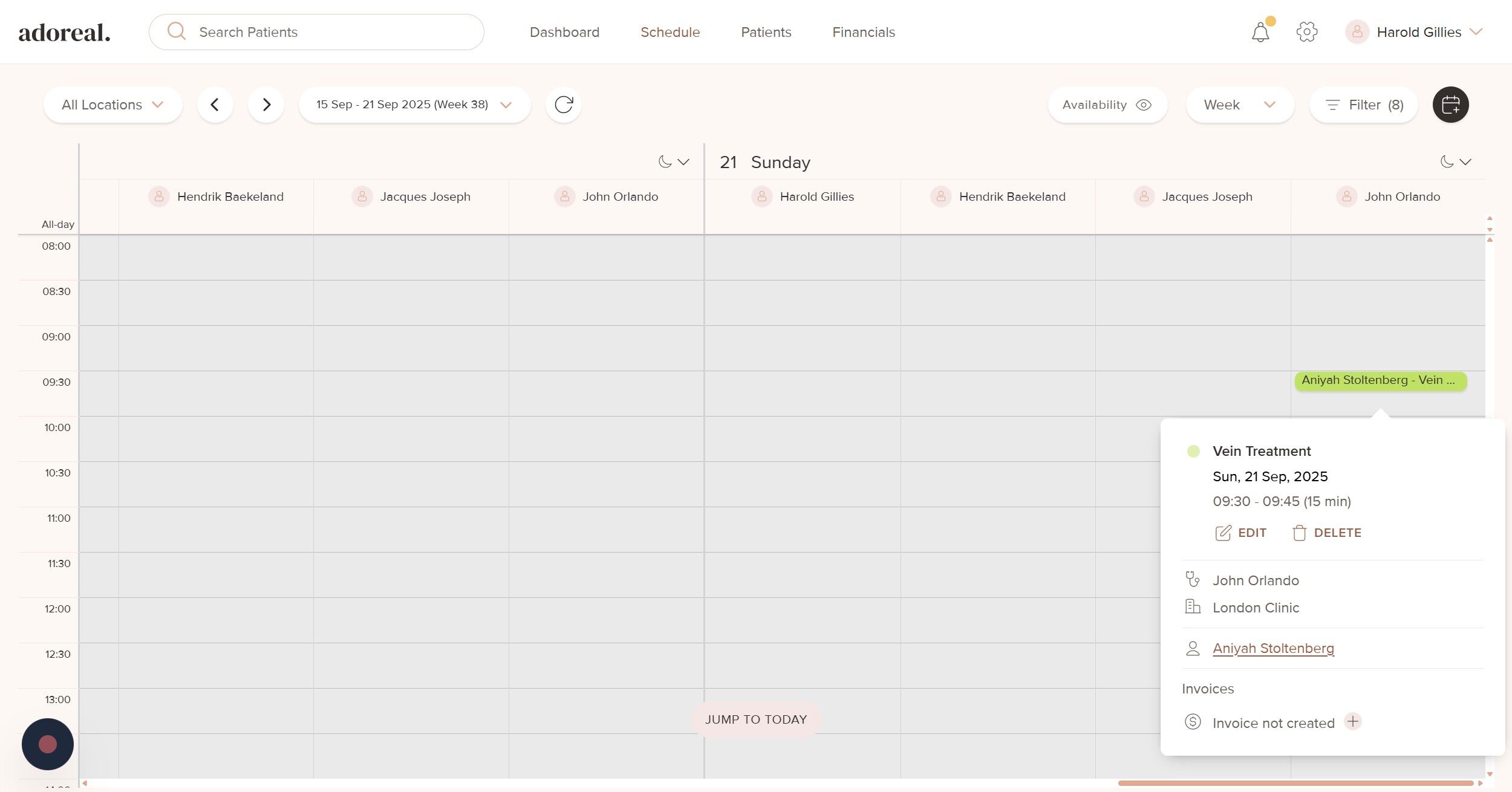
Task: Open the Aniyah Stoltenberg patient link
Action: (x=1273, y=648)
